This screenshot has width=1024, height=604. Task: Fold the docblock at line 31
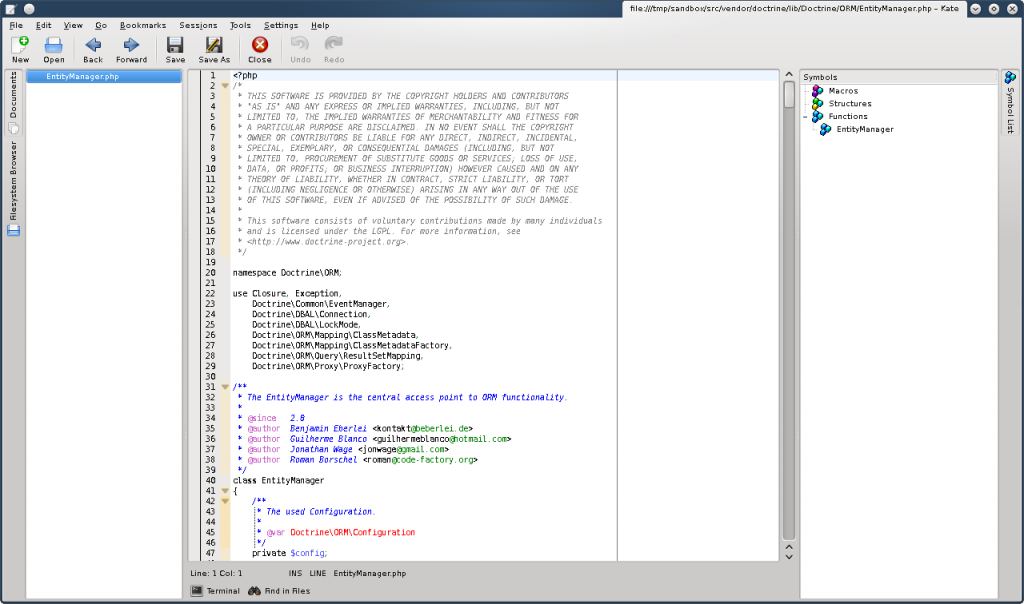pyautogui.click(x=225, y=387)
